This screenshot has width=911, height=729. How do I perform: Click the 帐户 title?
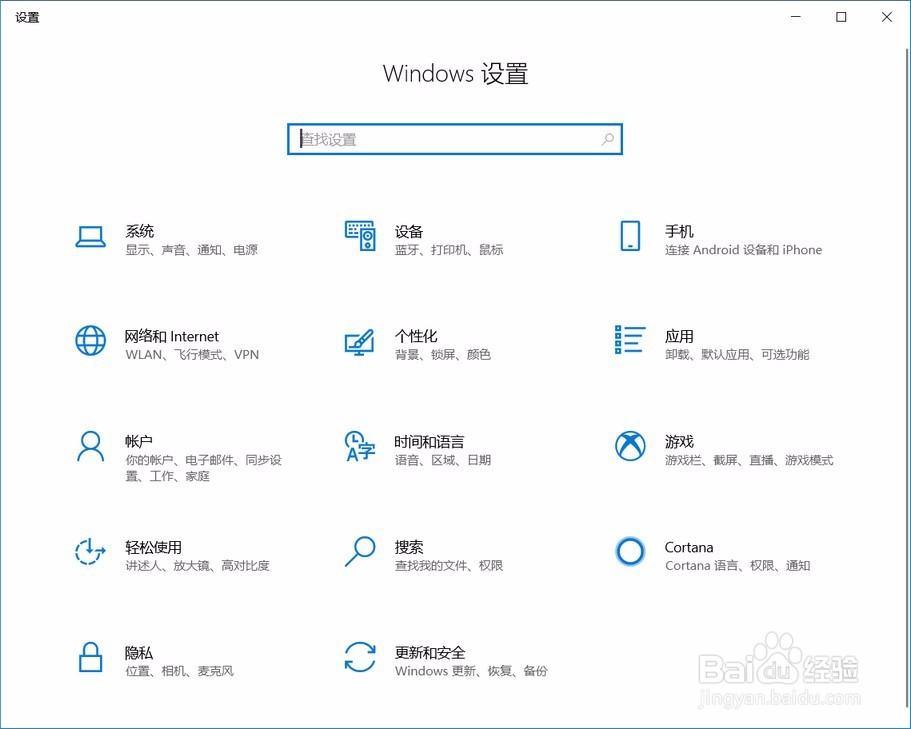click(139, 442)
